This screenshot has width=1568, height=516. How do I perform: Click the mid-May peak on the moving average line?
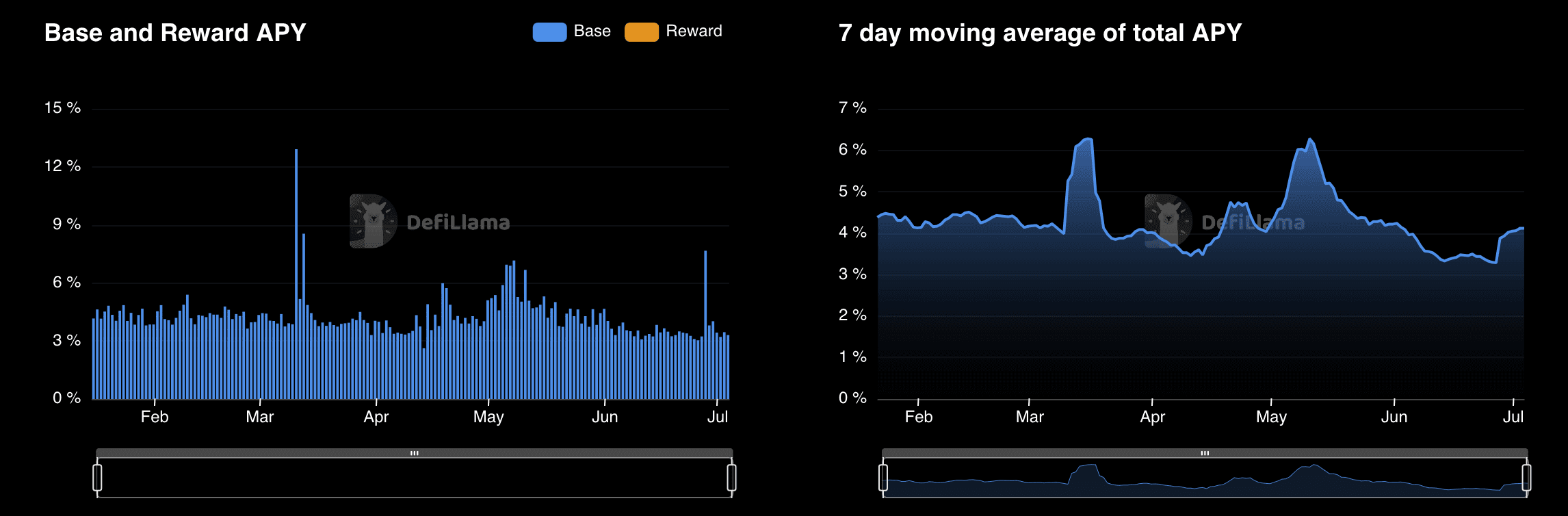1309,140
